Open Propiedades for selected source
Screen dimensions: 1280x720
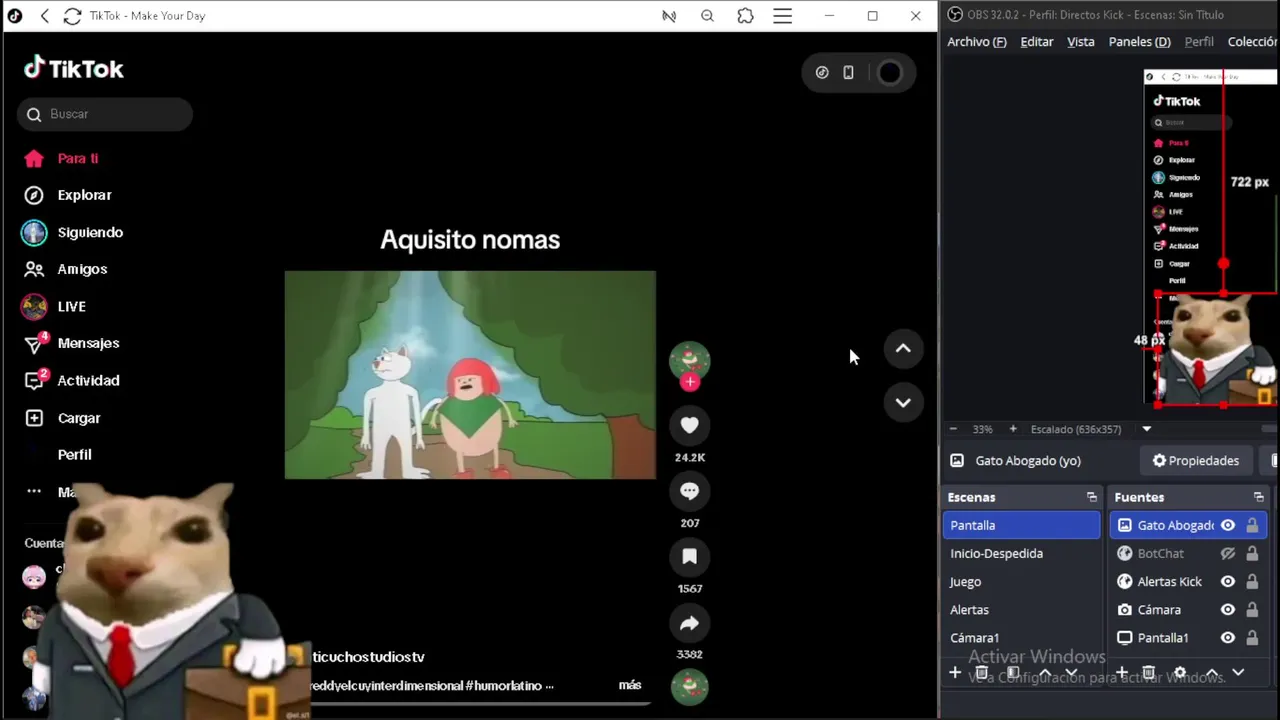(x=1195, y=461)
